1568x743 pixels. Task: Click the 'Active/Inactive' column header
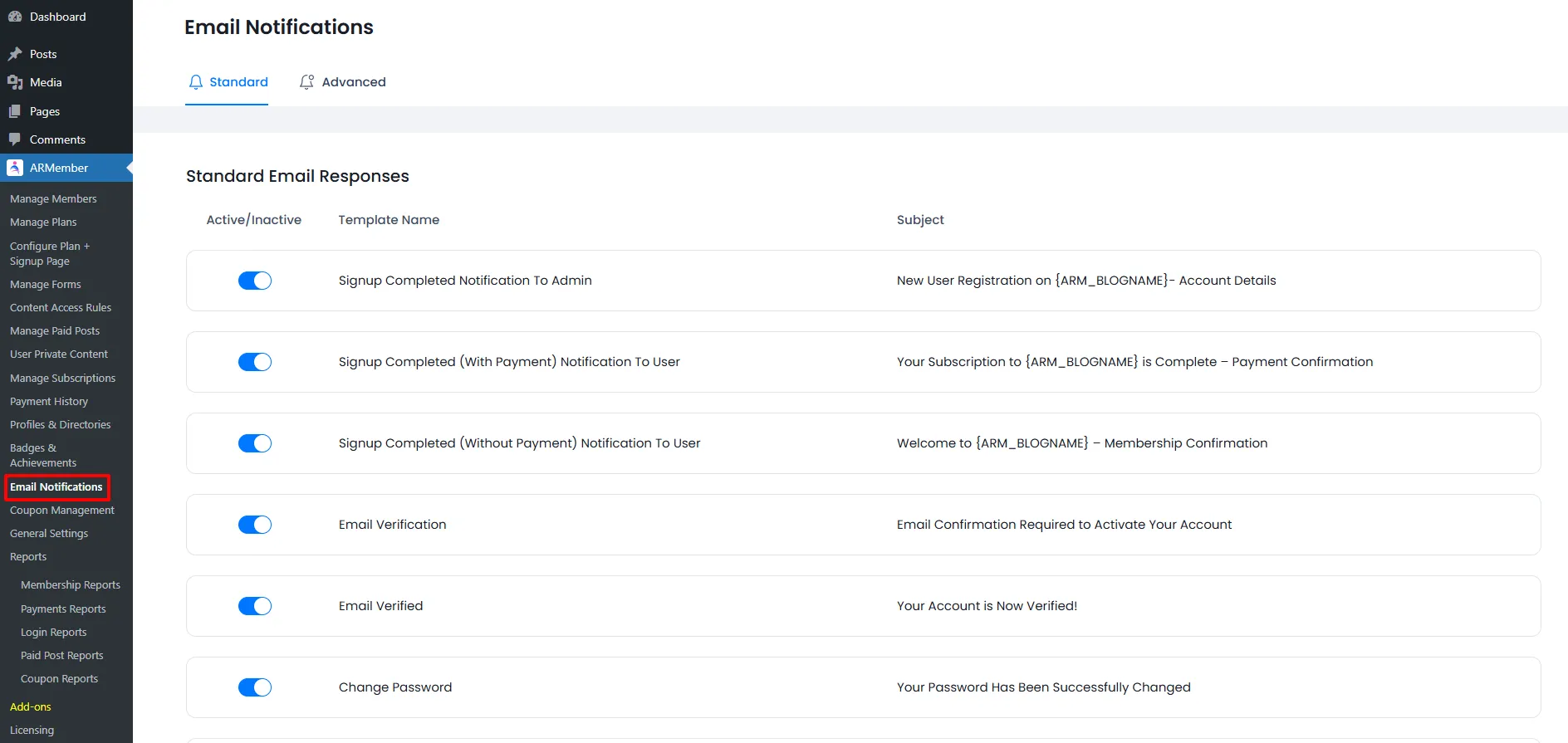254,220
